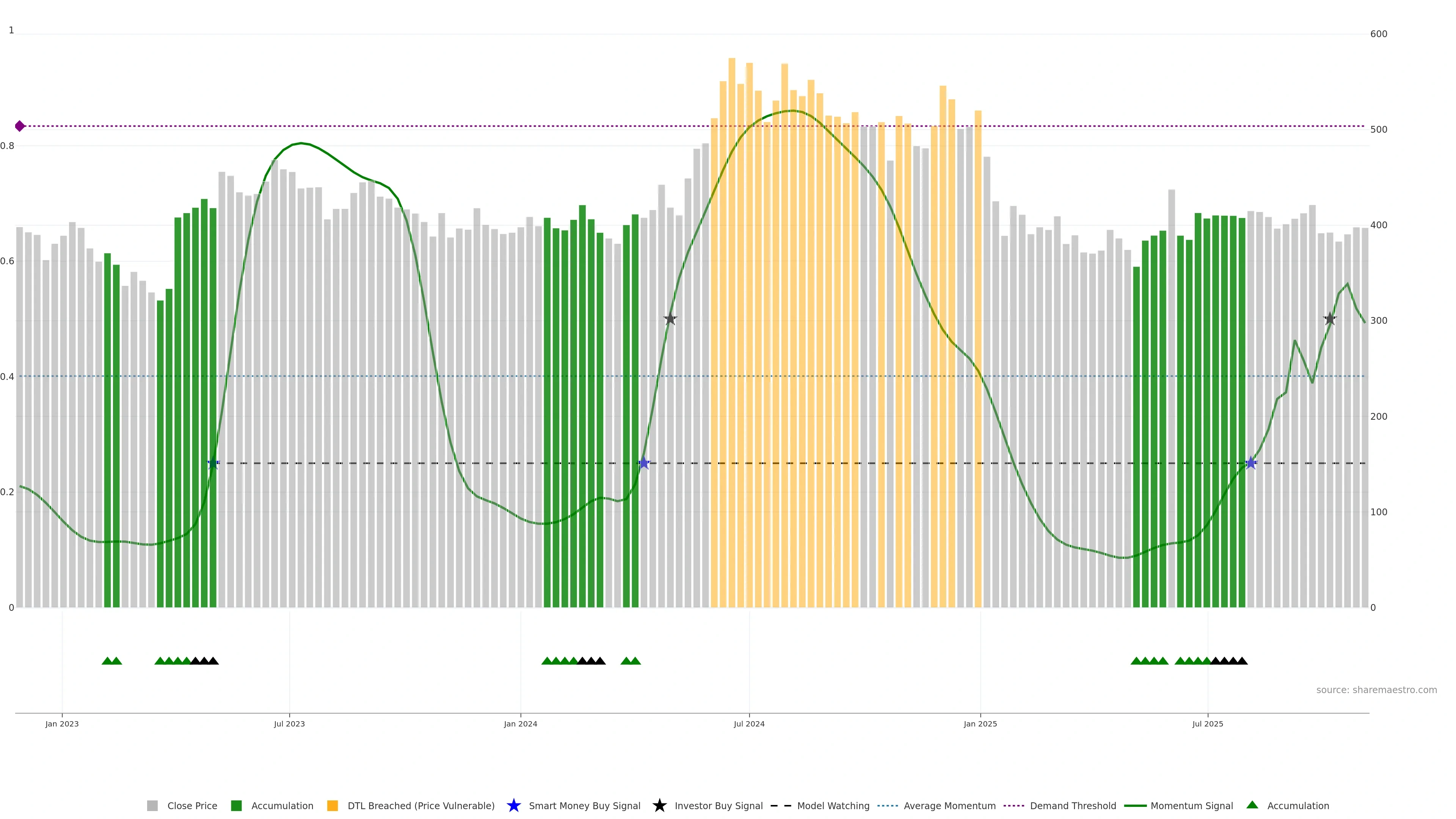Toggle the Close Price series in legend
This screenshot has width=1456, height=819.
click(191, 805)
